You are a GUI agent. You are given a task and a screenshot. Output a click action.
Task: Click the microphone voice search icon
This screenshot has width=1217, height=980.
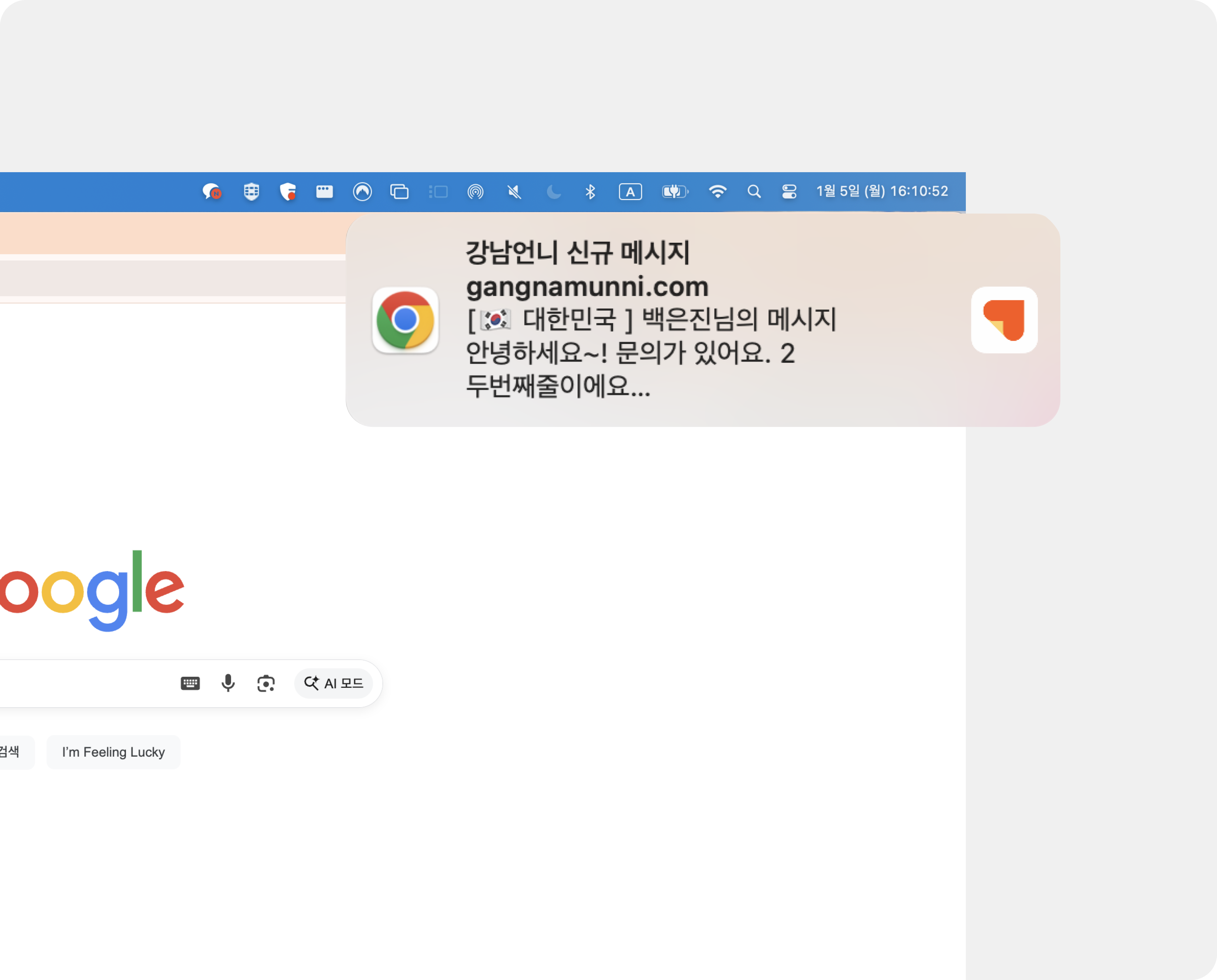[x=228, y=683]
